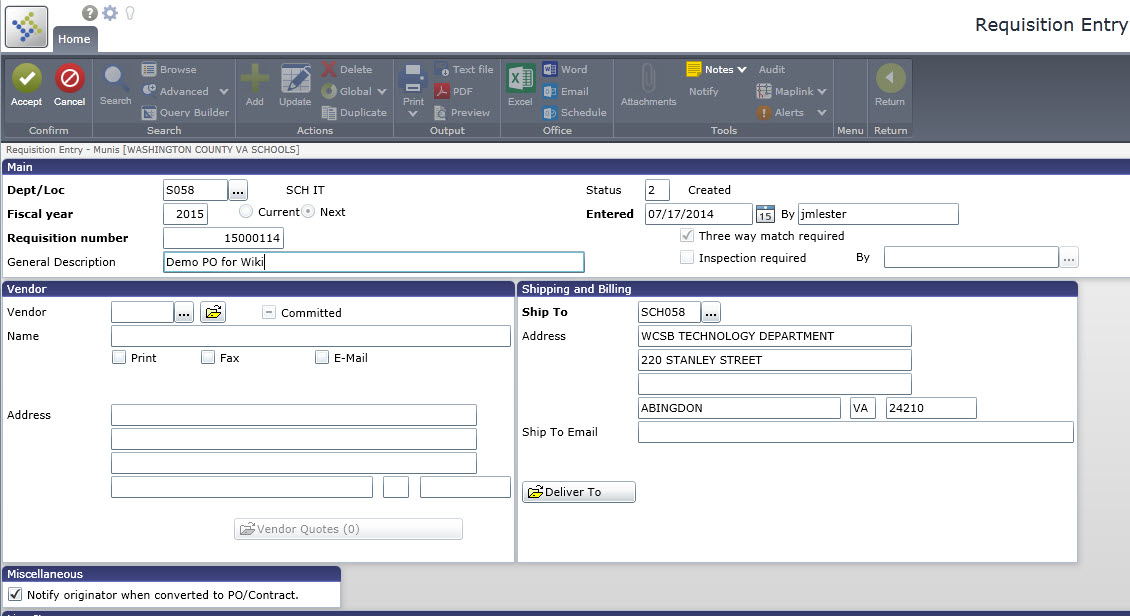The image size is (1130, 616).
Task: Select the Current fiscal year radio
Action: (x=246, y=211)
